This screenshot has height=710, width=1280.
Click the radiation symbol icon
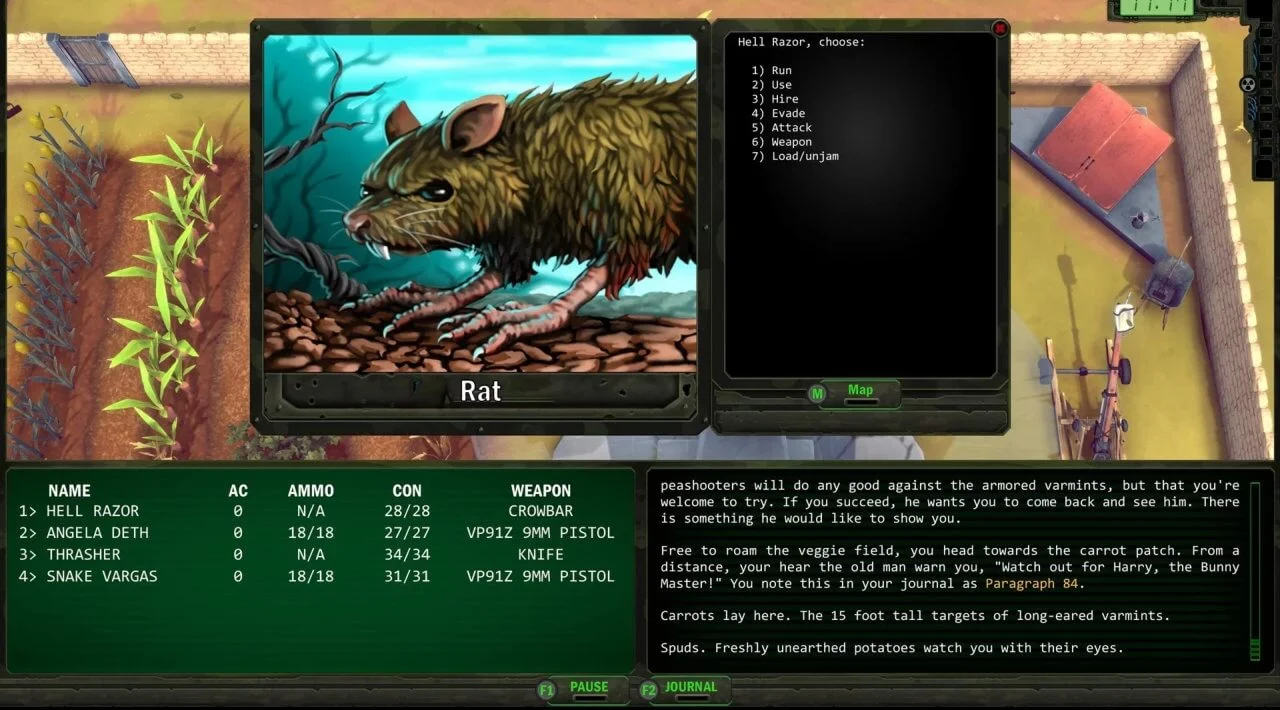click(x=1247, y=84)
